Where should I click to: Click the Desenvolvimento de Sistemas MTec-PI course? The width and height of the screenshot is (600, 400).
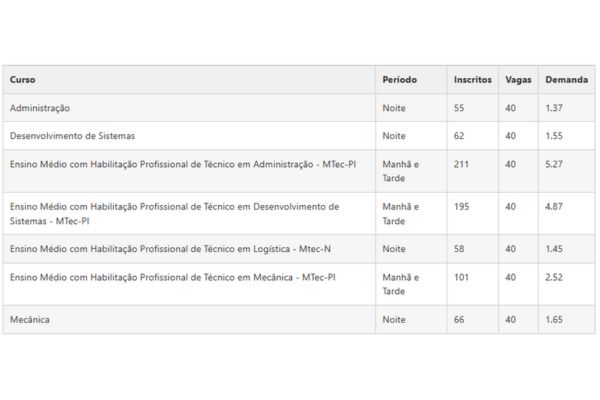pos(174,214)
